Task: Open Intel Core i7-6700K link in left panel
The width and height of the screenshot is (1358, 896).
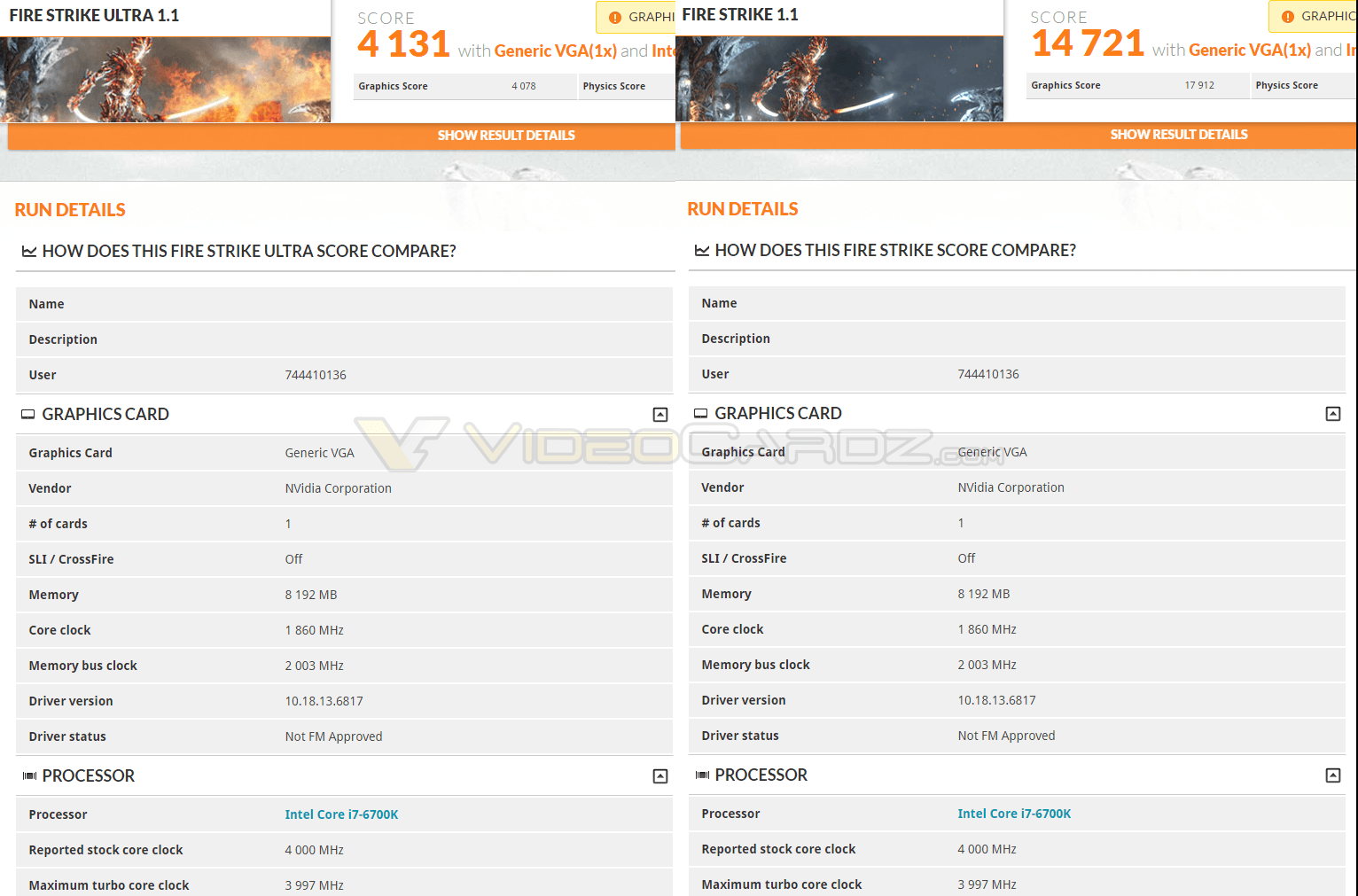Action: click(x=341, y=814)
